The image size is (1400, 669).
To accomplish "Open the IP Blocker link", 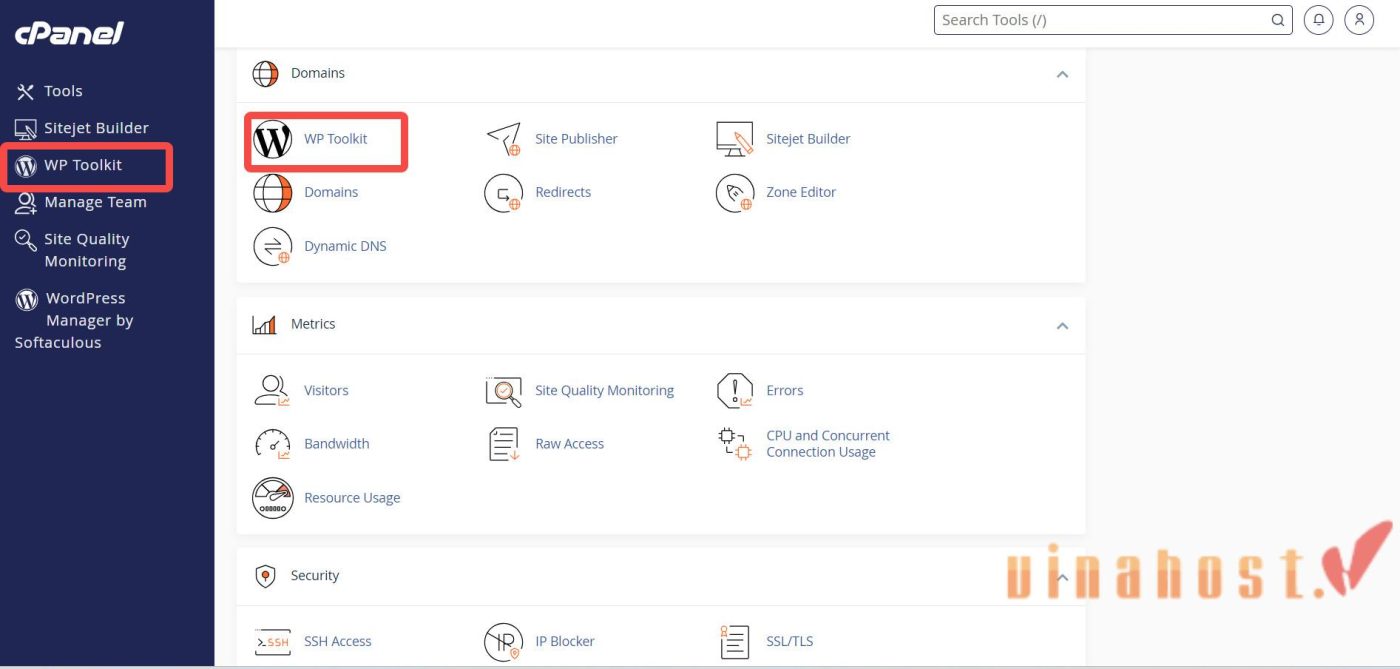I will click(x=565, y=641).
